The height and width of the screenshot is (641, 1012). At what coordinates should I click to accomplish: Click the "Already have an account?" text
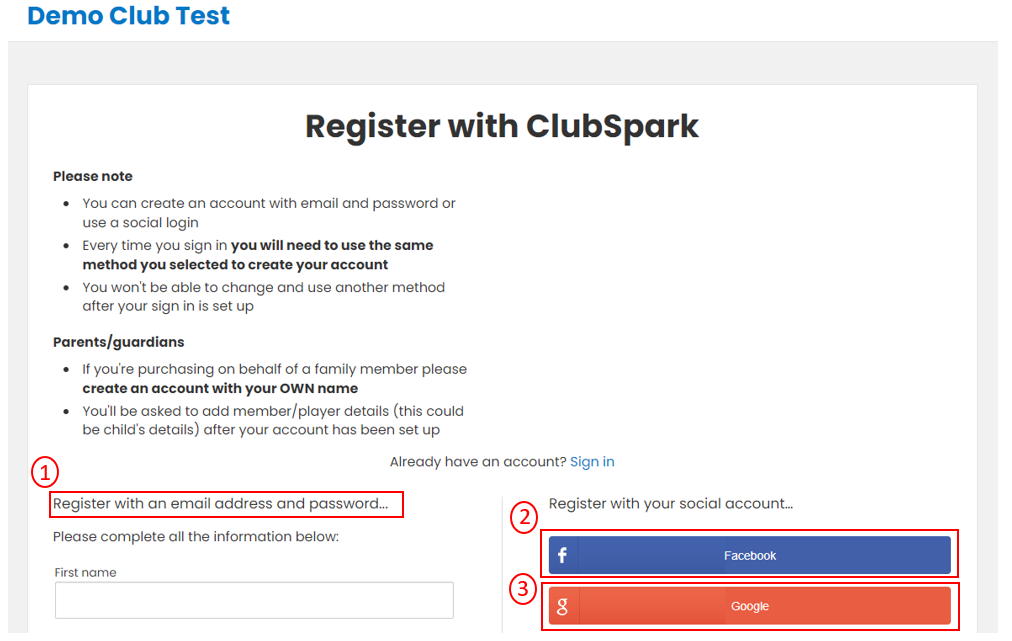pyautogui.click(x=478, y=462)
